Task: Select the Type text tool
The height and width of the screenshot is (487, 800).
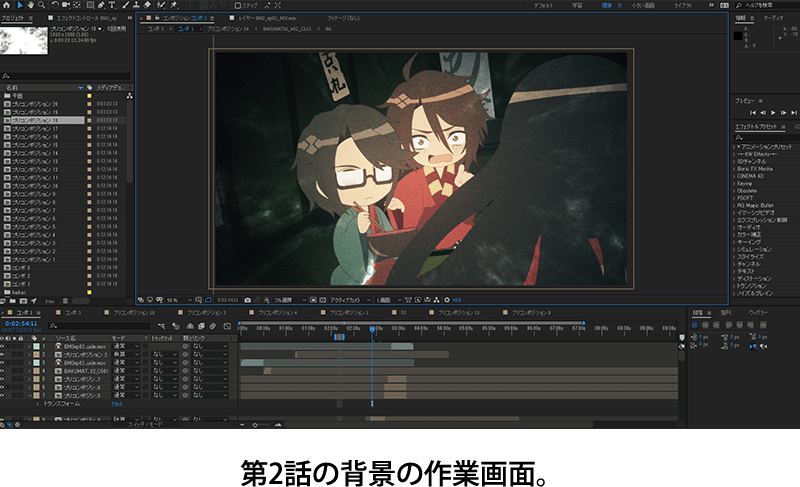Action: [x=112, y=5]
